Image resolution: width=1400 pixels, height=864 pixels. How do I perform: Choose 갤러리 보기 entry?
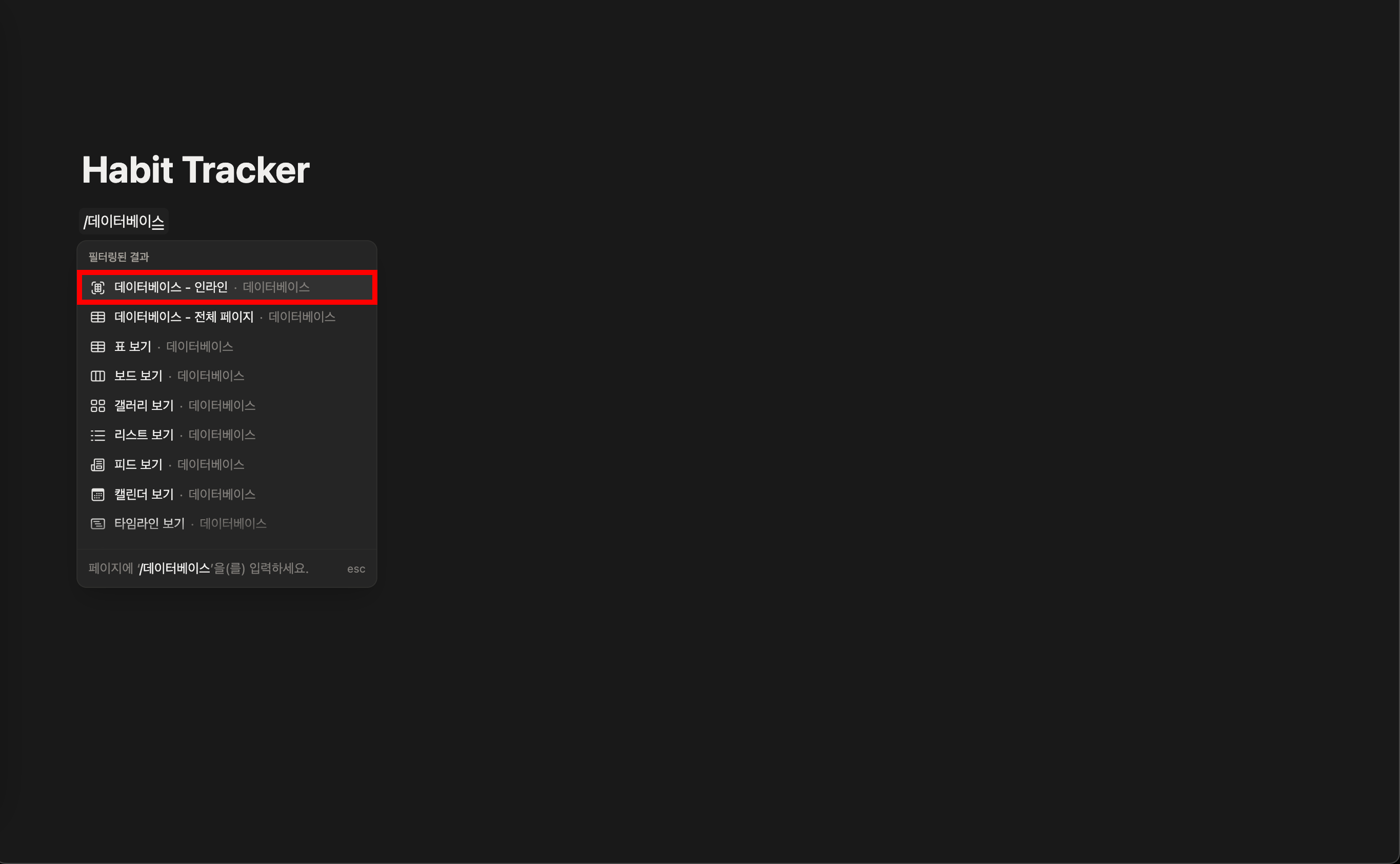pos(144,406)
